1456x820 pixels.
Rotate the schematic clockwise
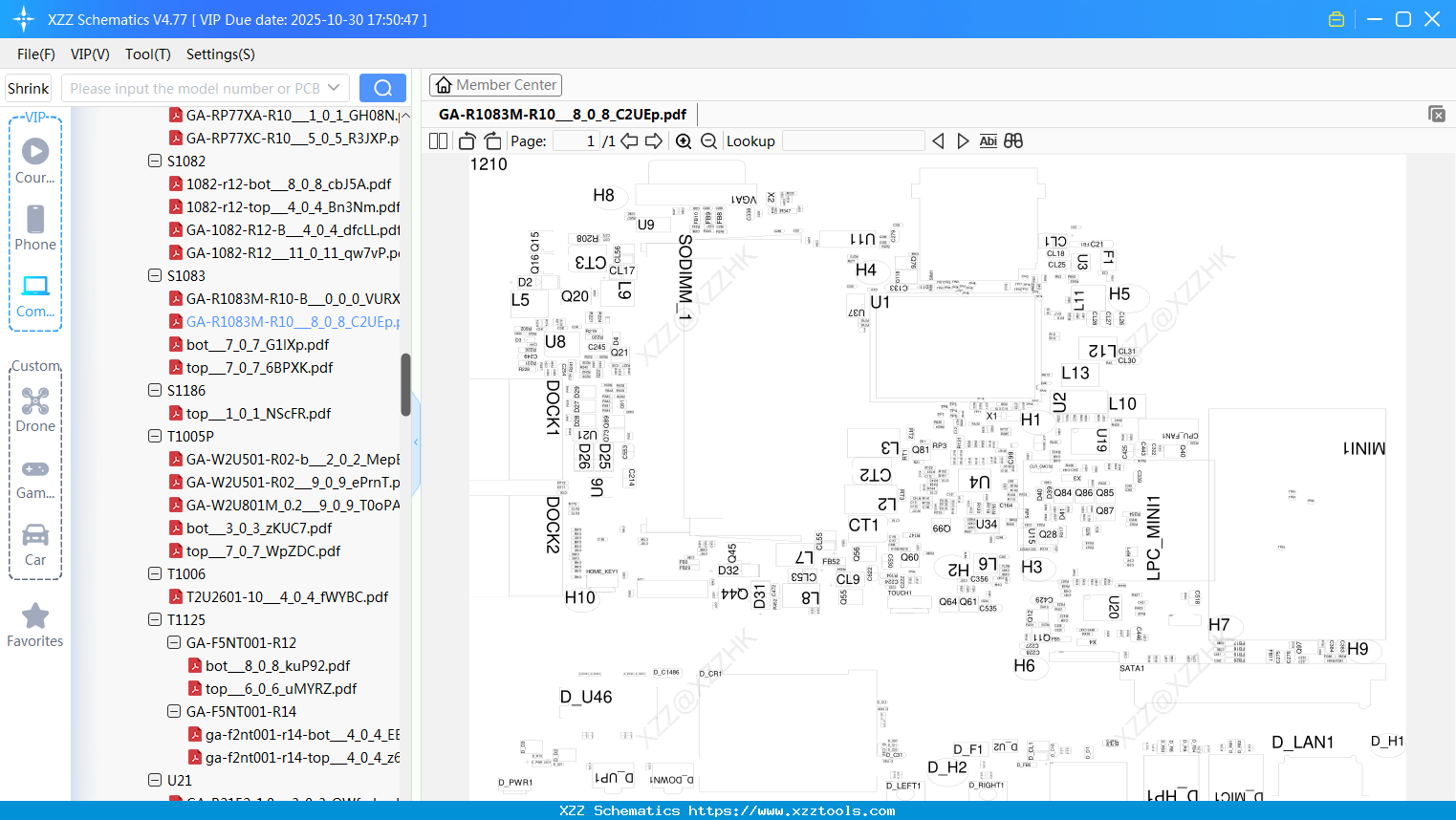pos(492,141)
